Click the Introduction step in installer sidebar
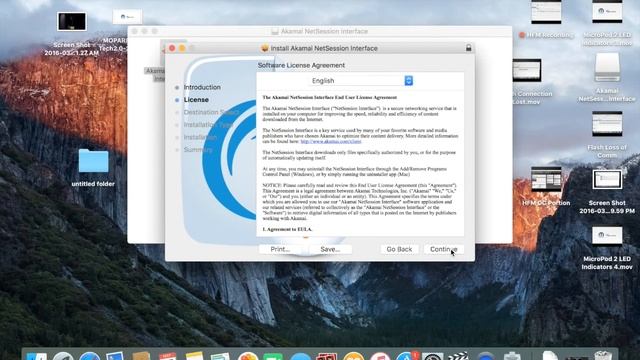The image size is (640, 360). [202, 87]
